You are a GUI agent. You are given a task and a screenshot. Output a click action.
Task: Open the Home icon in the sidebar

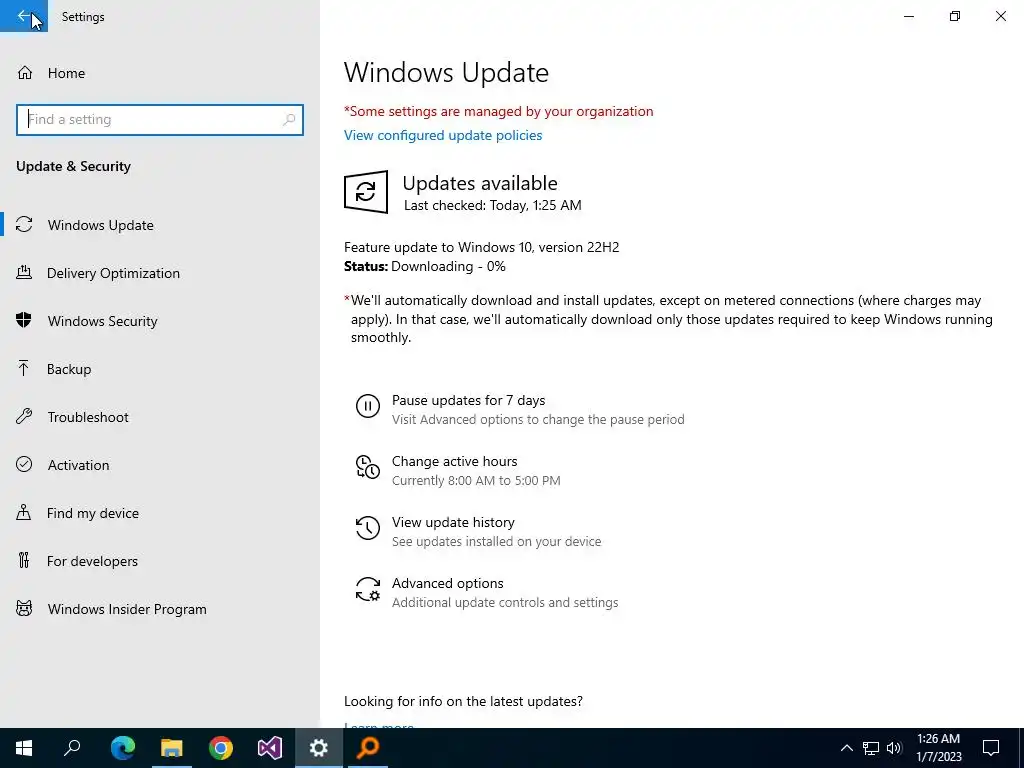pyautogui.click(x=25, y=72)
